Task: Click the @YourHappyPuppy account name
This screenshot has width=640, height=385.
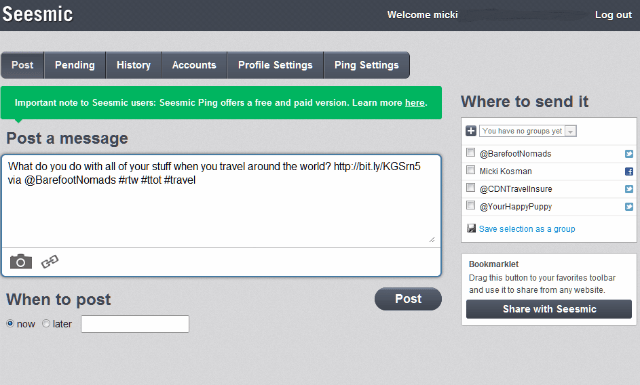Action: (x=516, y=207)
